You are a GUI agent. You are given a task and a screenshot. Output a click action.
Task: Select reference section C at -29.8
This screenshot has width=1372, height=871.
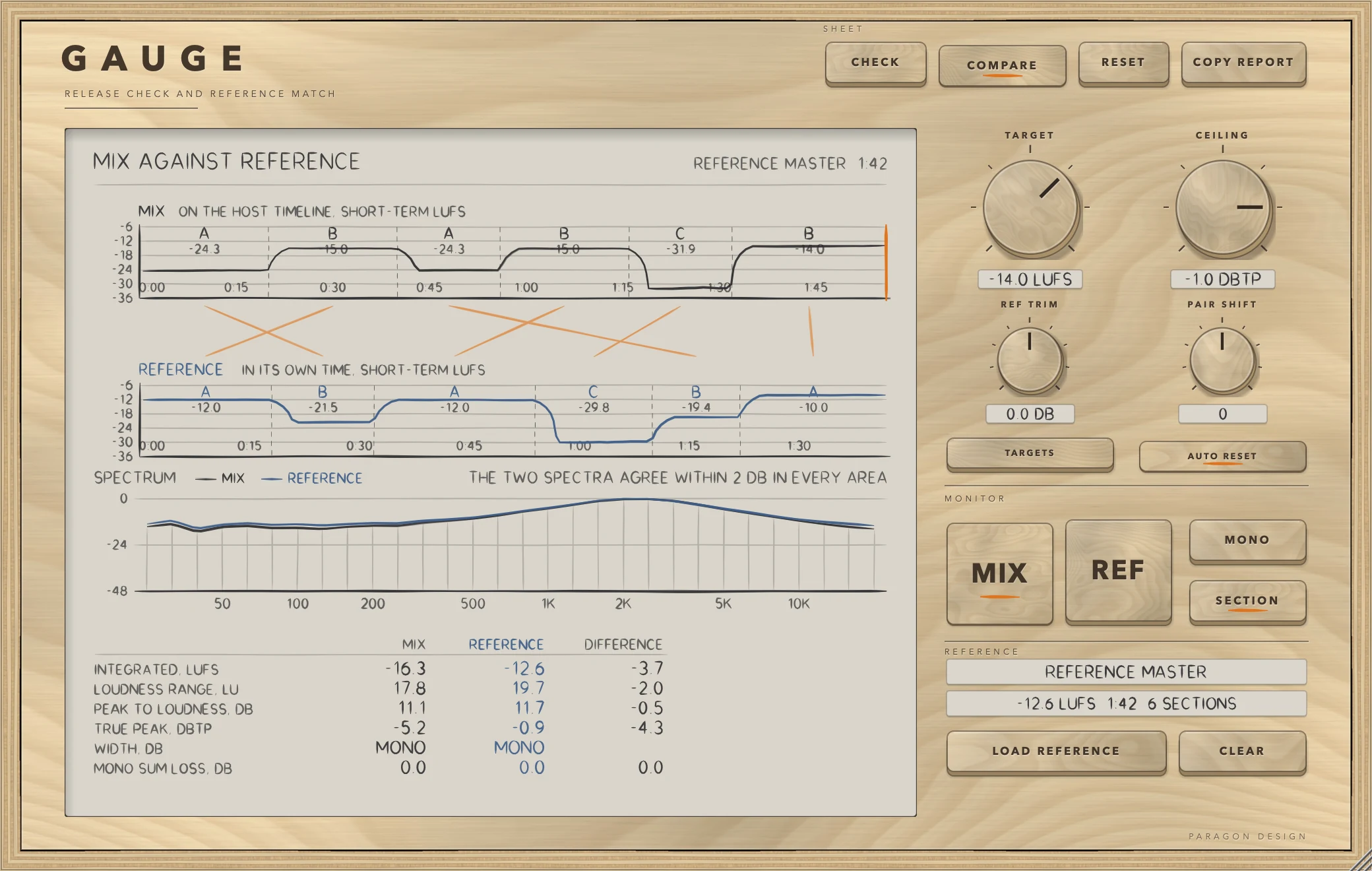pyautogui.click(x=593, y=420)
